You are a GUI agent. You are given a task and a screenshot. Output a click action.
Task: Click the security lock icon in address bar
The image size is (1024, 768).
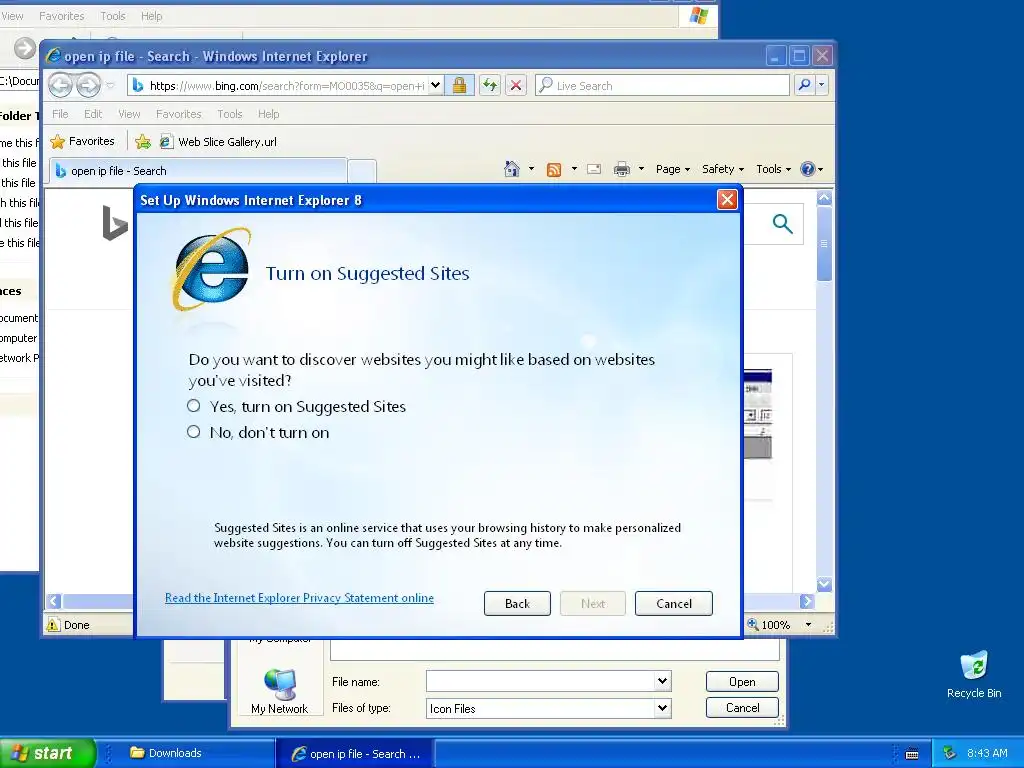459,86
